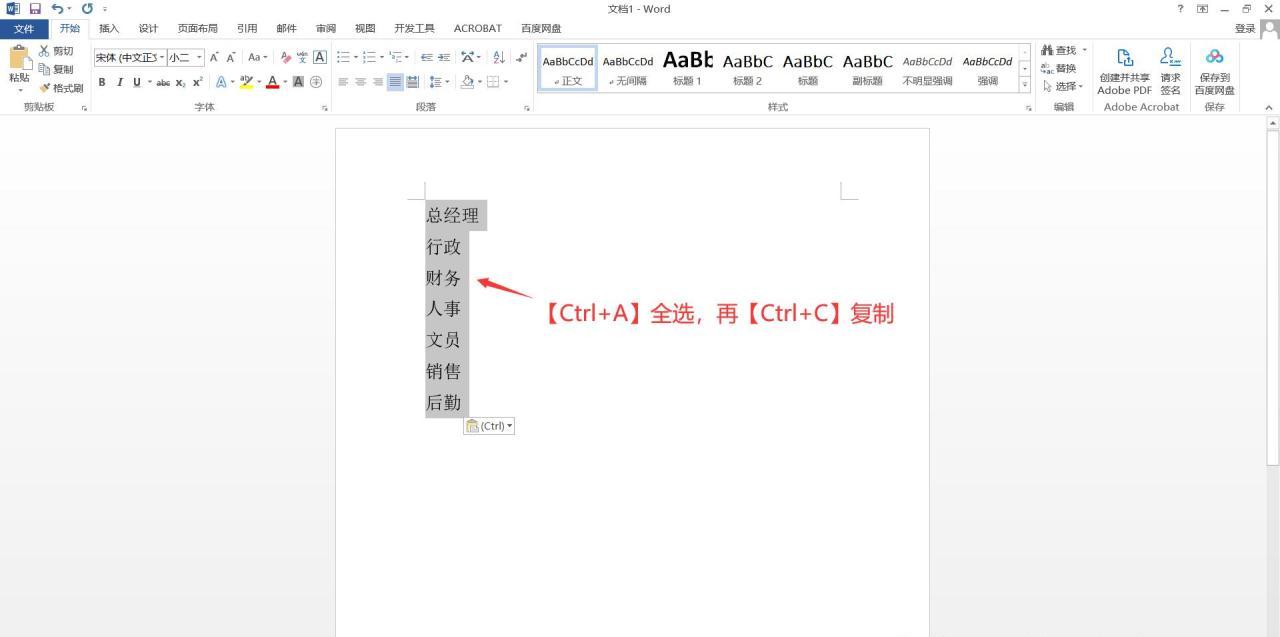Toggle Underline formatting
Image resolution: width=1280 pixels, height=637 pixels.
click(136, 82)
